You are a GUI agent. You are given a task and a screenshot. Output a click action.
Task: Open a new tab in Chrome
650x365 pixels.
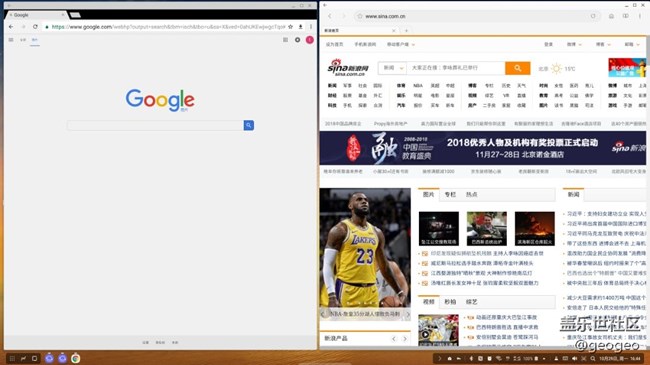[x=75, y=15]
